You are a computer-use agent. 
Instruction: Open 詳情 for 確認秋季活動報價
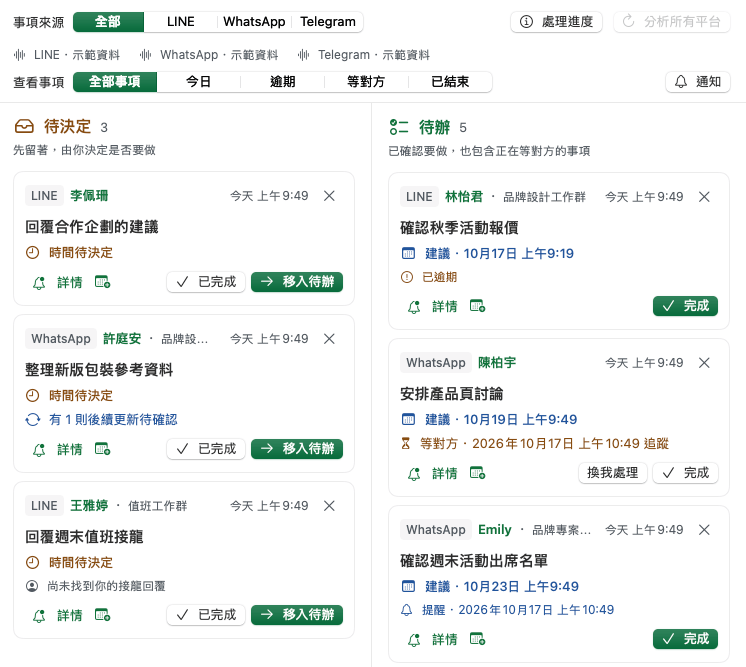444,307
